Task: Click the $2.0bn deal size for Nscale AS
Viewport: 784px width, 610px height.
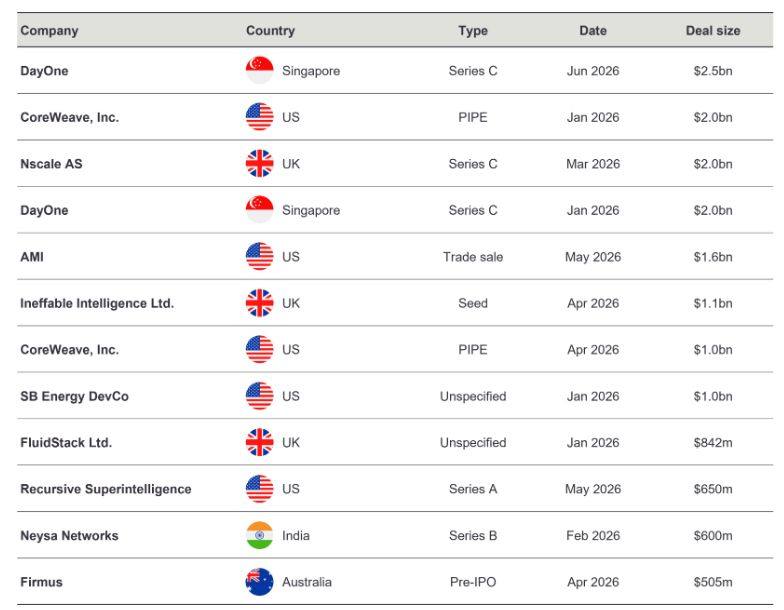Action: click(712, 164)
